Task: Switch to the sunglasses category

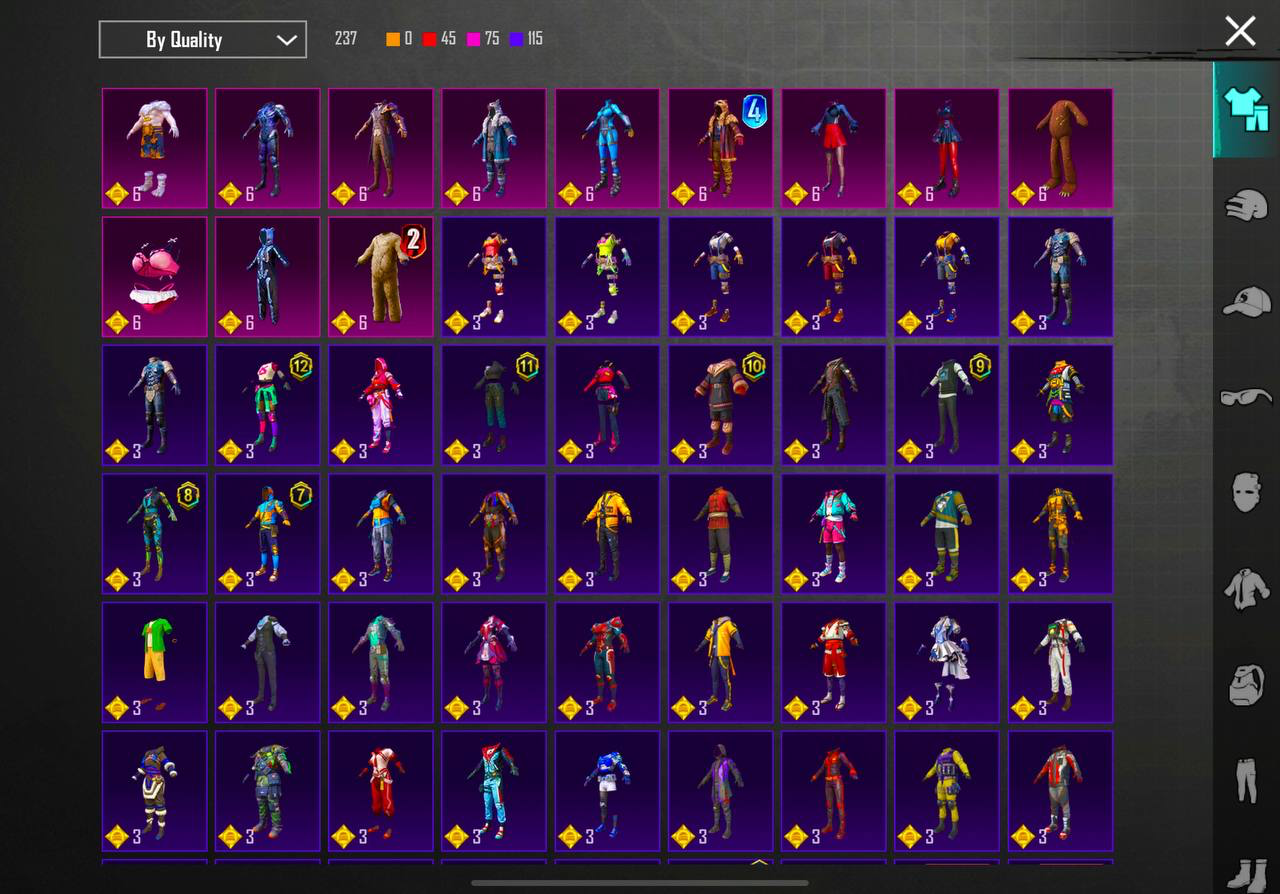Action: [1246, 396]
